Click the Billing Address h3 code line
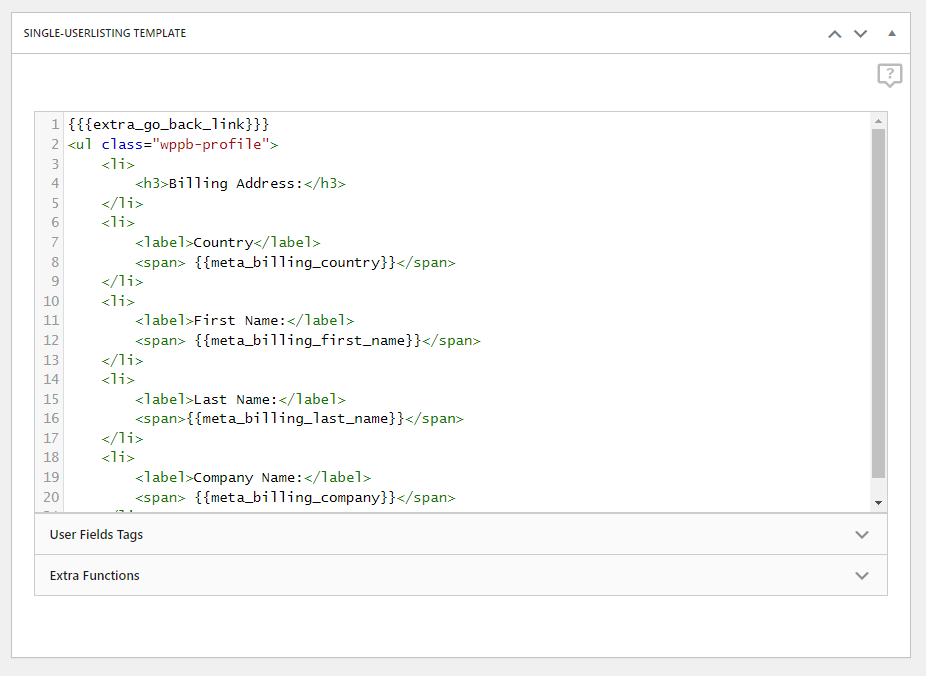This screenshot has height=676, width=926. tap(240, 184)
